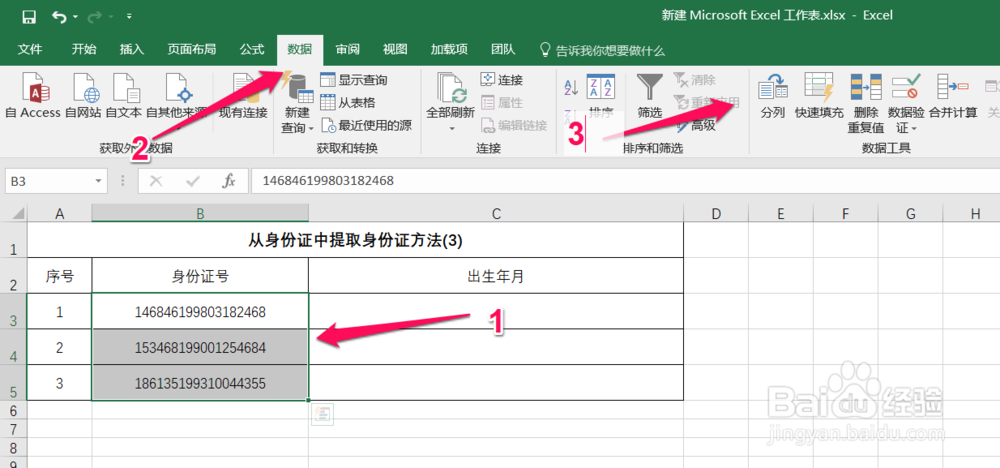This screenshot has width=1000, height=468.
Task: Select column D header
Action: (716, 214)
